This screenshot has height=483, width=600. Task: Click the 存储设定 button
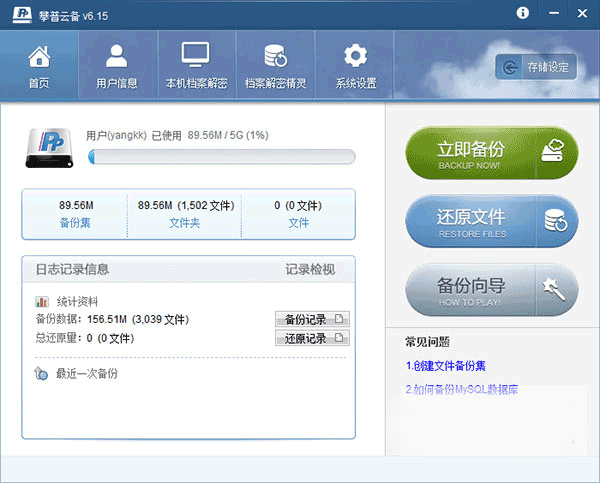(536, 67)
